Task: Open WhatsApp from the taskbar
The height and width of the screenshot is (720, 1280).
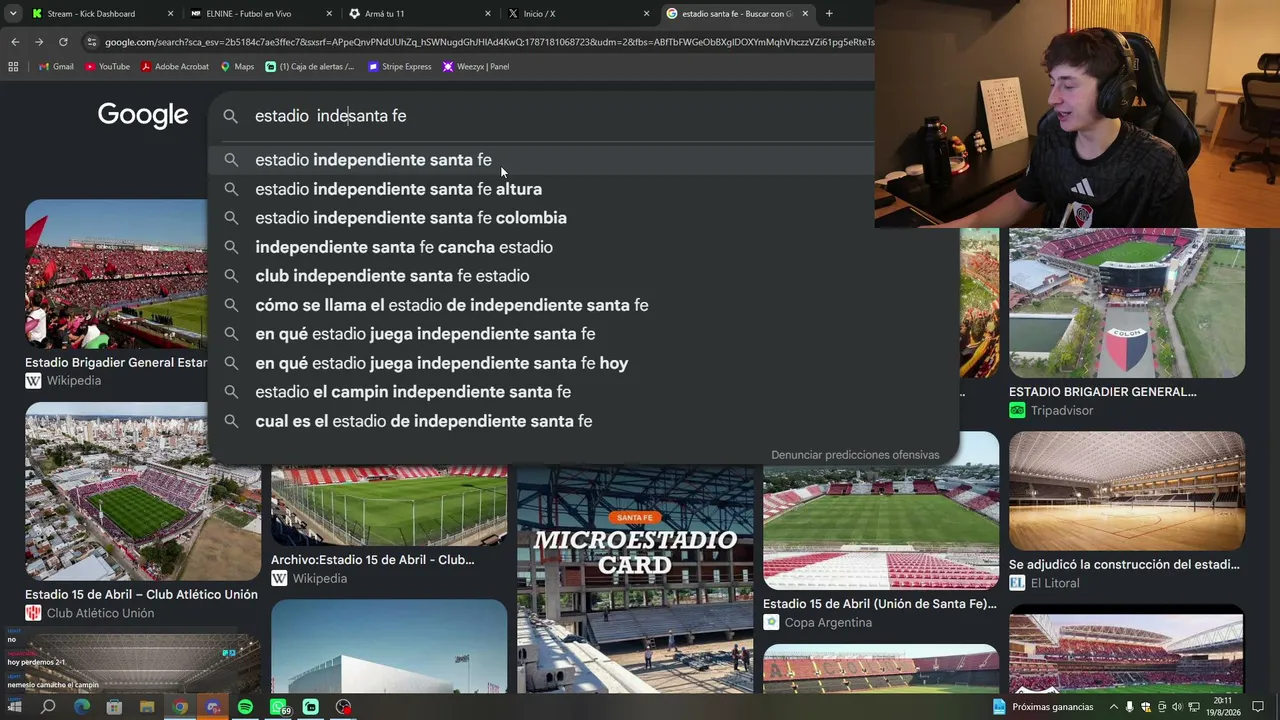Action: 279,707
